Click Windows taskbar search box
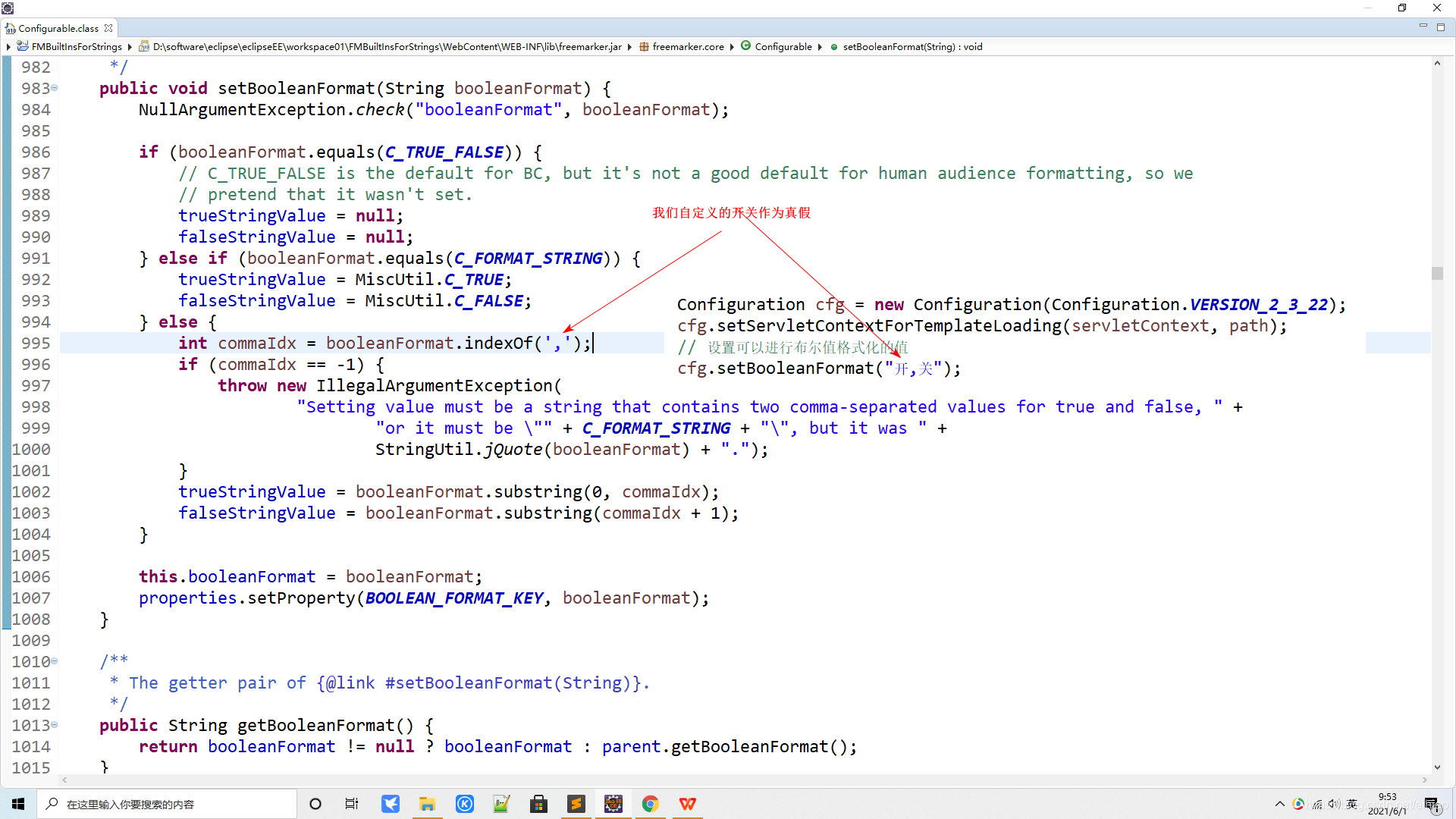This screenshot has height=819, width=1456. (x=167, y=804)
